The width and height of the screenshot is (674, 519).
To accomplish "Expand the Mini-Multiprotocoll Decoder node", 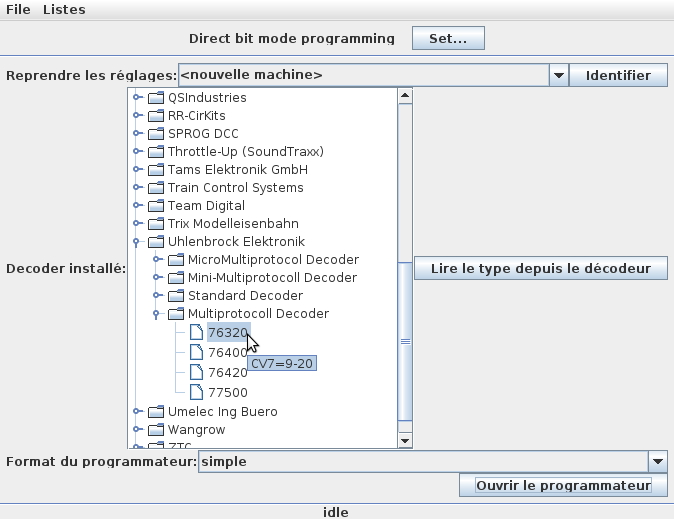I will [157, 277].
